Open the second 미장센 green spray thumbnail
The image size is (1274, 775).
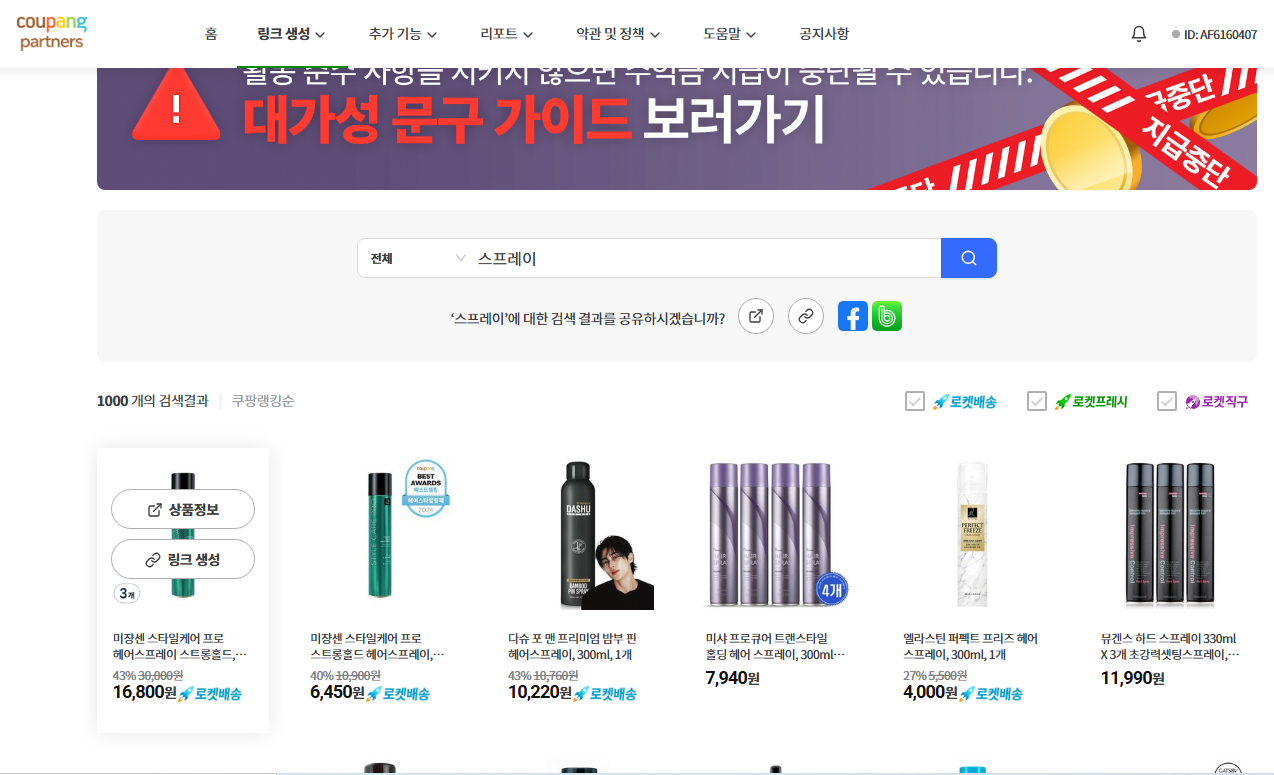point(381,535)
